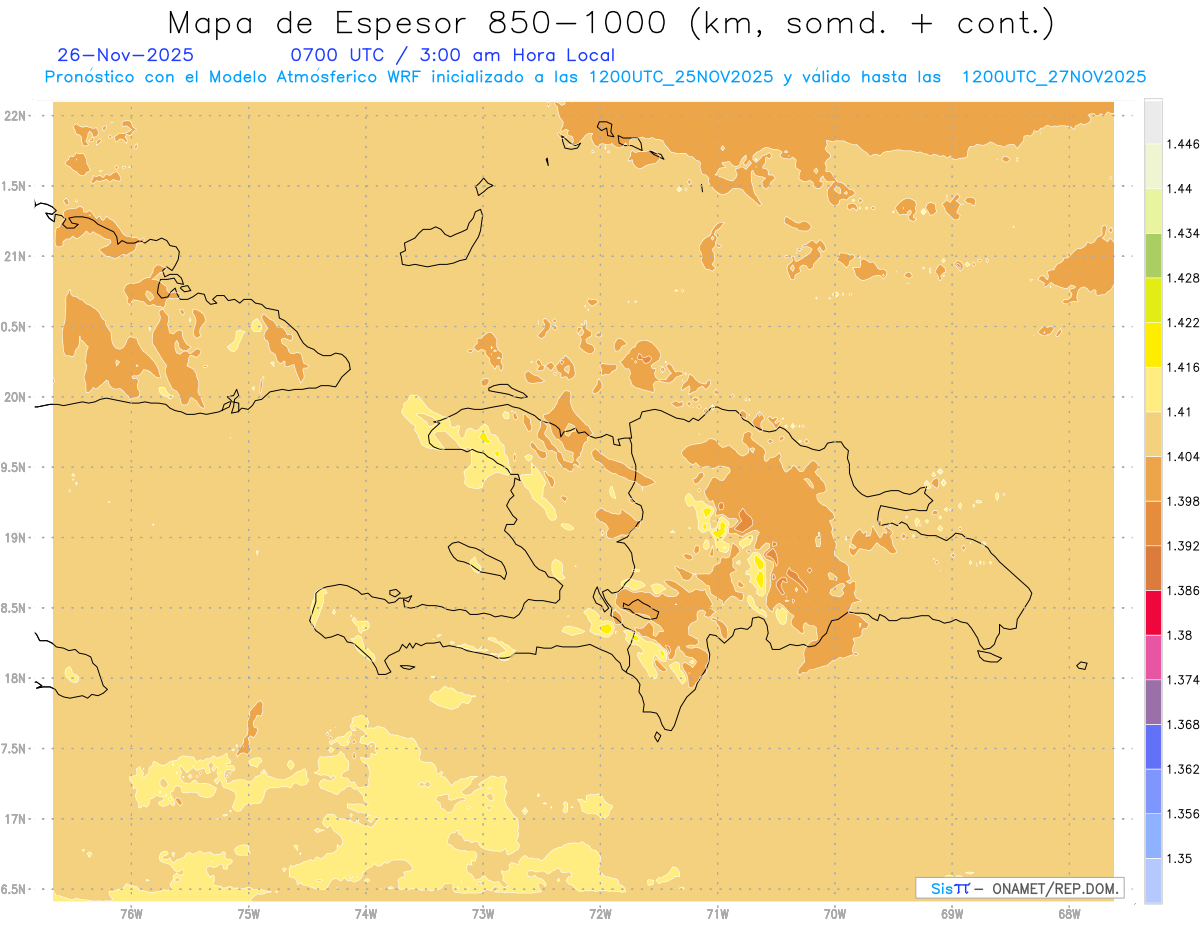Select the purple swatch between 1.368 and 1.374

1153,701
